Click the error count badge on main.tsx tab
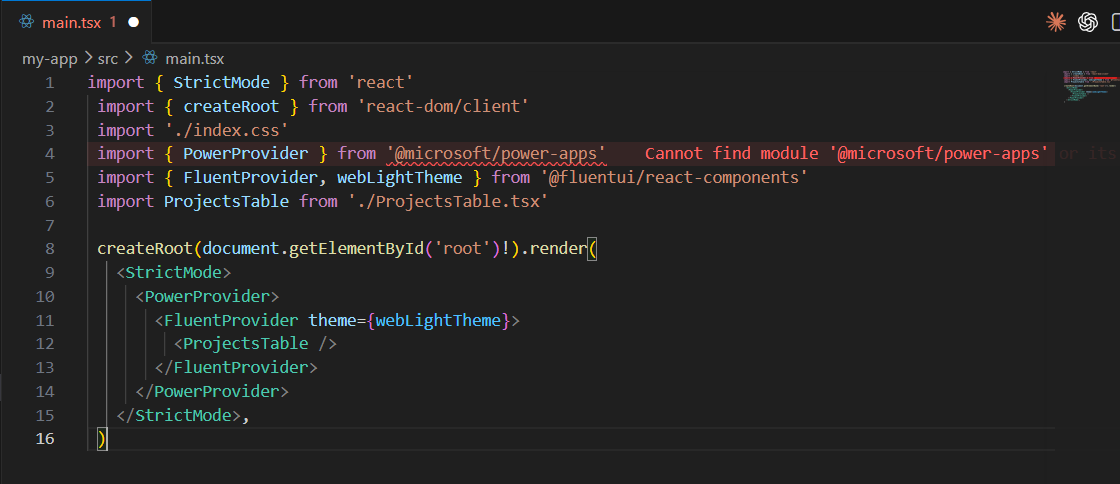 coord(113,22)
